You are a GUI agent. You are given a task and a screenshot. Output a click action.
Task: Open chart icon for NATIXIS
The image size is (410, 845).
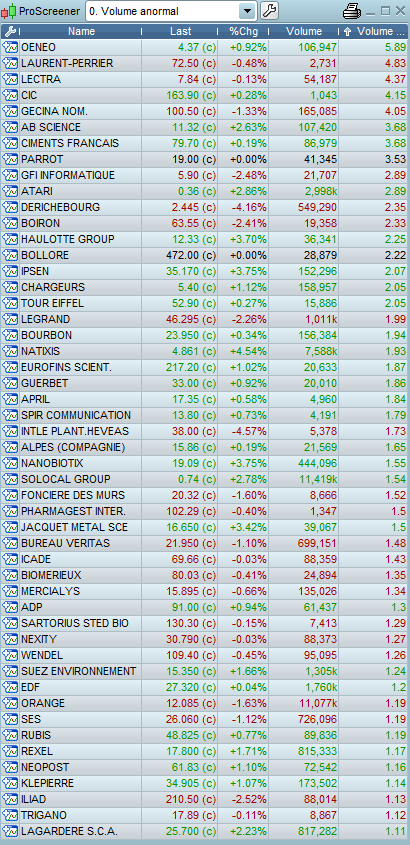click(x=11, y=351)
